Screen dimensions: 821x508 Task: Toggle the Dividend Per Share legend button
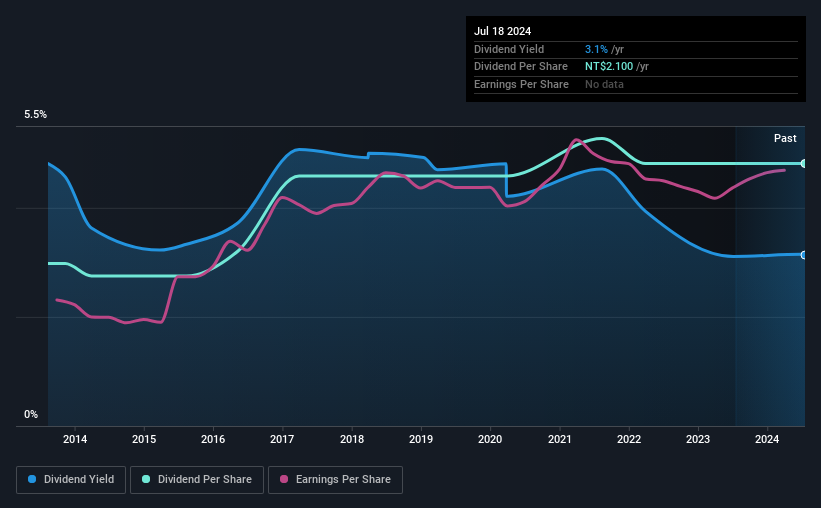[x=197, y=480]
